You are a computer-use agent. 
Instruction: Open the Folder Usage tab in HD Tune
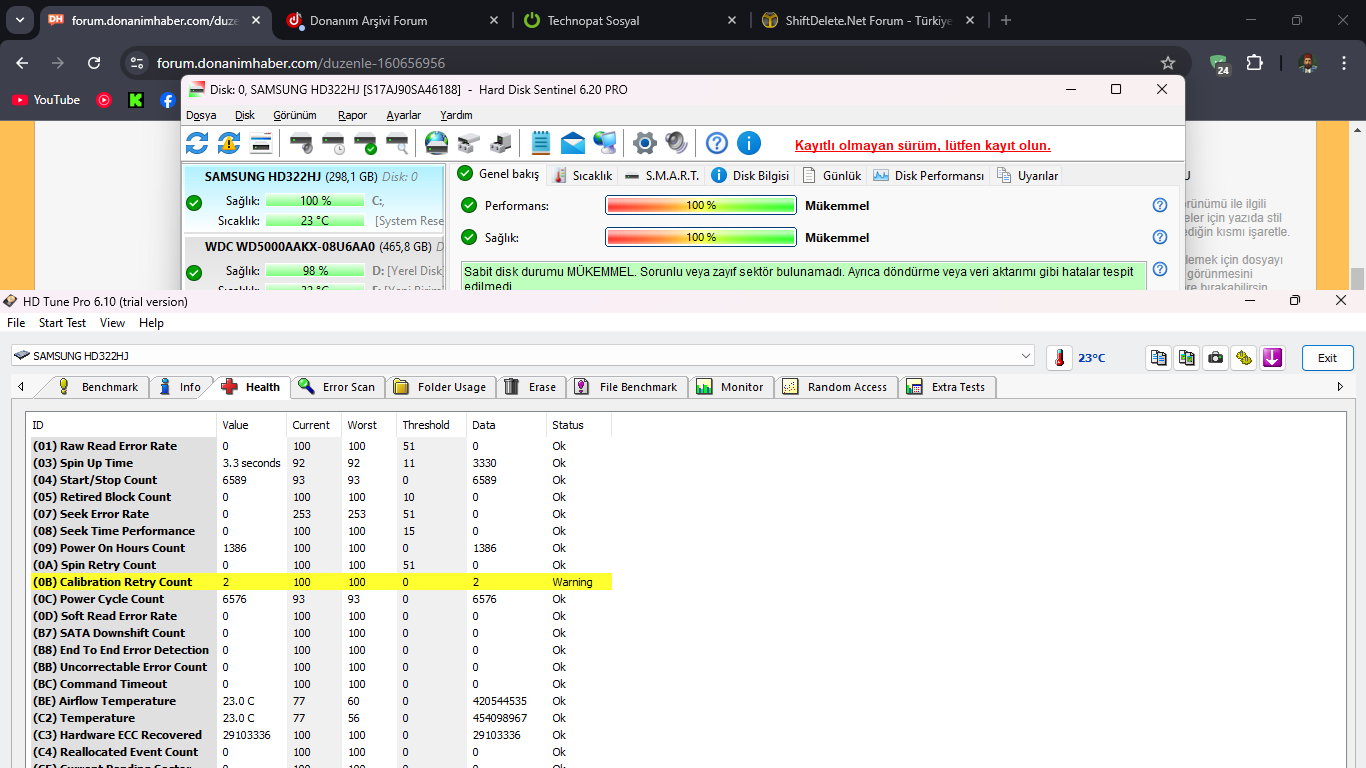click(440, 387)
